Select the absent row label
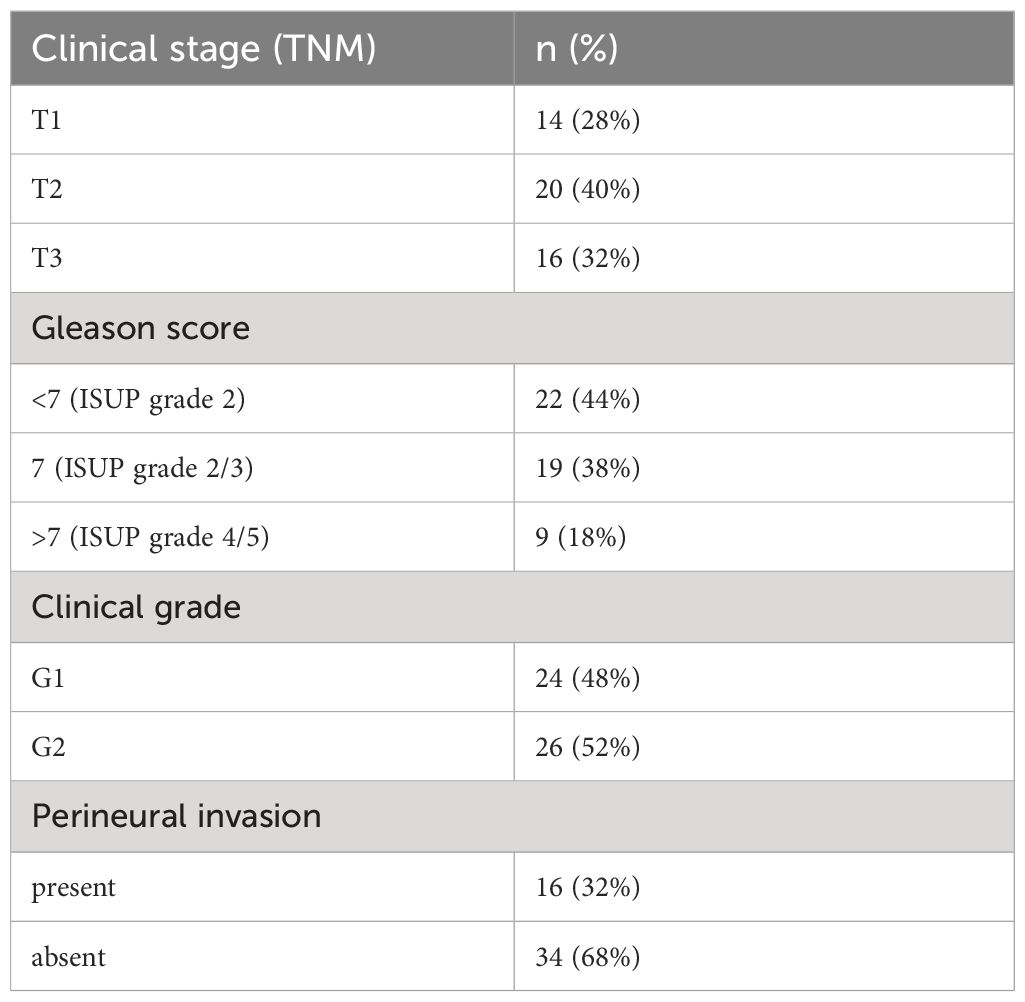 point(262,957)
